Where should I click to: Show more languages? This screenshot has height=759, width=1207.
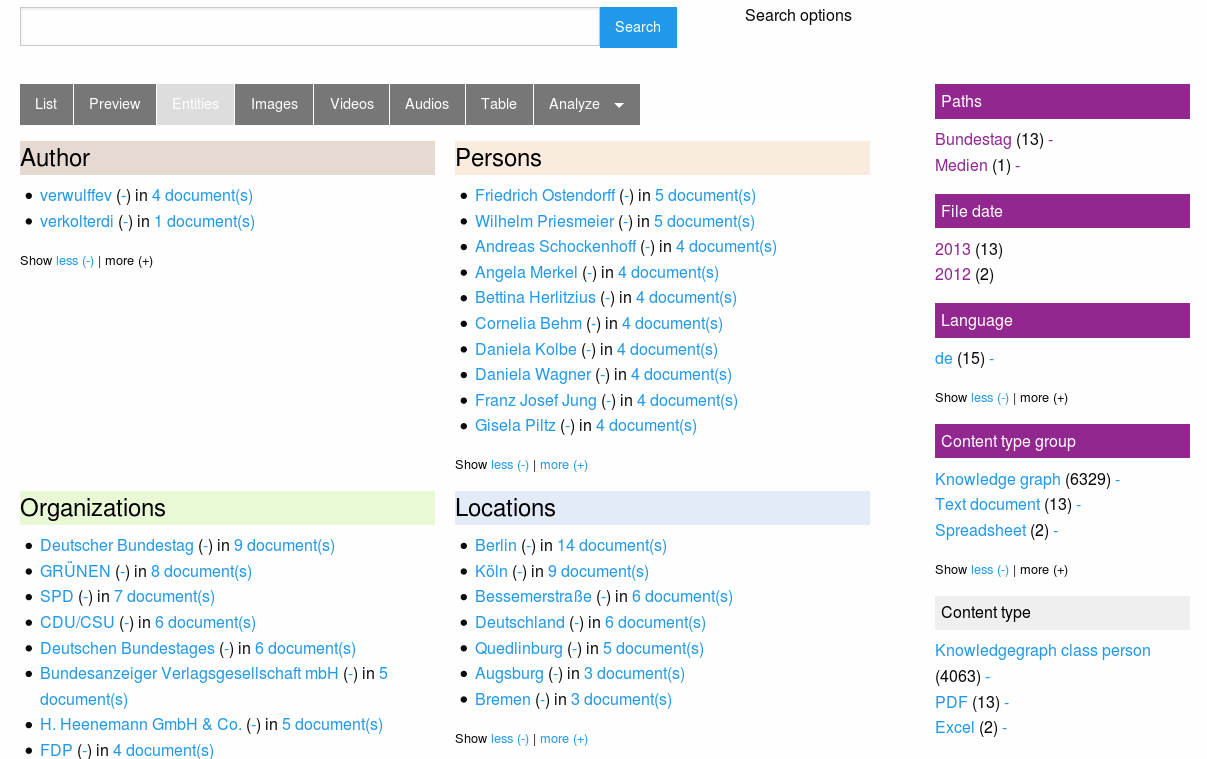pos(1044,398)
